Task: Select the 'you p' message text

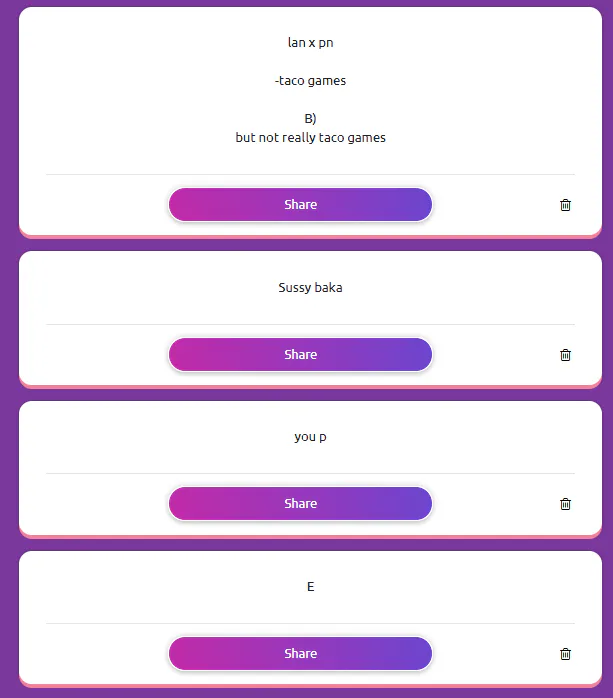Action: [310, 437]
